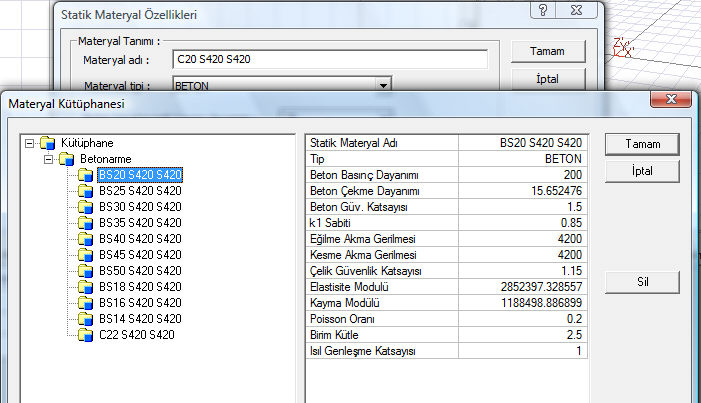This screenshot has width=701, height=403.
Task: Click the folder icon beside BS14 S420 S420
Action: tap(85, 319)
